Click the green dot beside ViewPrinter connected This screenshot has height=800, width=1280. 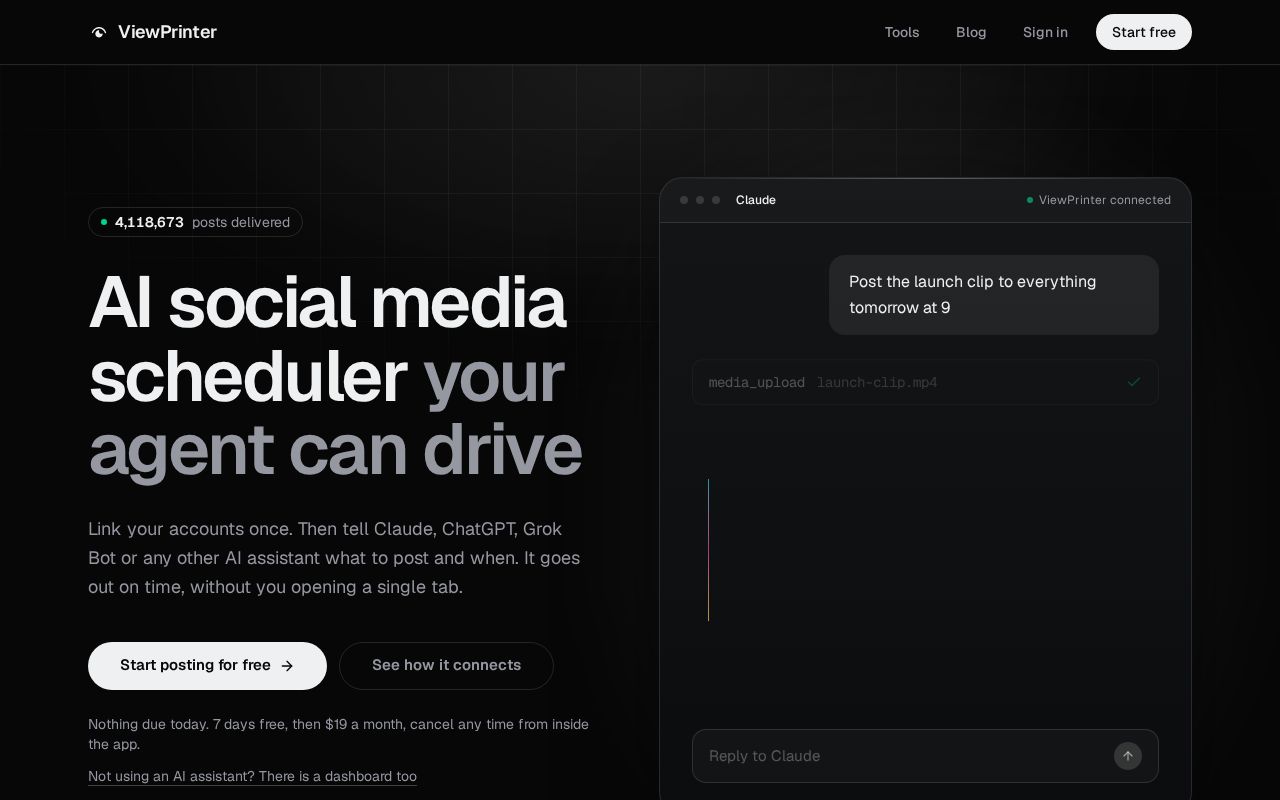tap(1030, 200)
